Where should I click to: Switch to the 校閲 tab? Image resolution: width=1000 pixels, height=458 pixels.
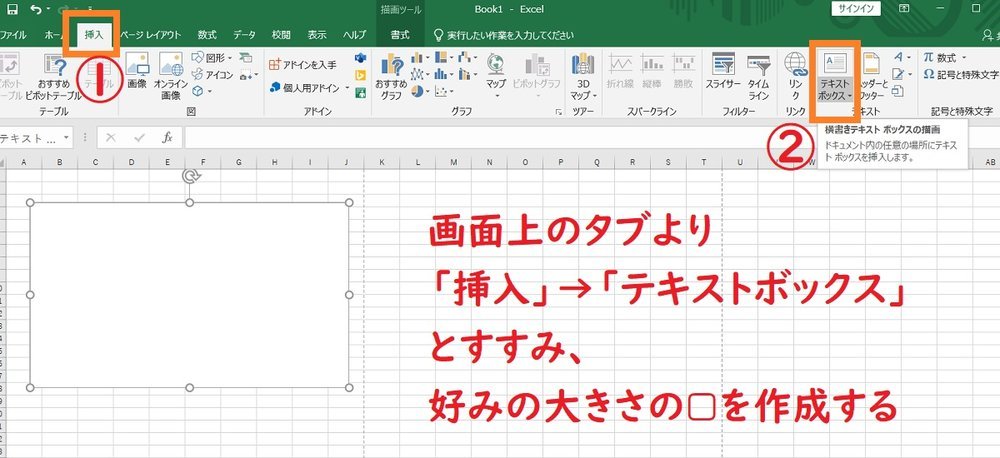coord(281,34)
